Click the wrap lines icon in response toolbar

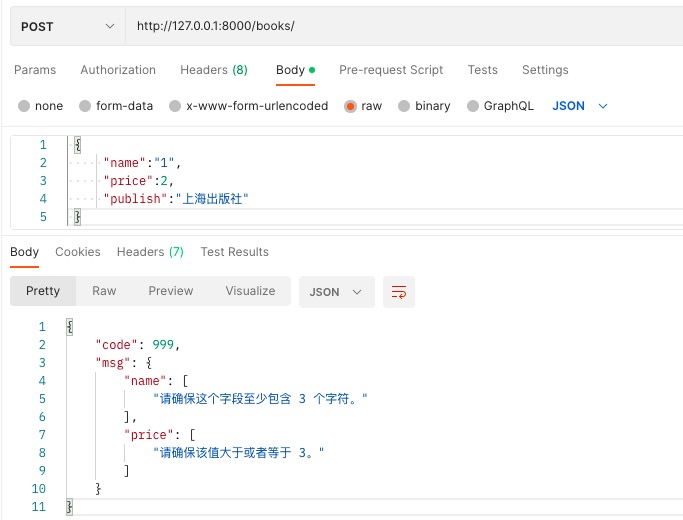399,292
